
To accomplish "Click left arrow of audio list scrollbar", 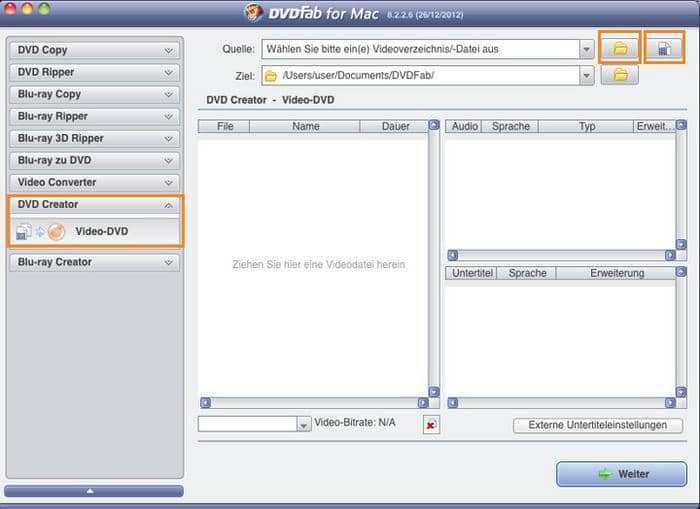I will pyautogui.click(x=453, y=255).
